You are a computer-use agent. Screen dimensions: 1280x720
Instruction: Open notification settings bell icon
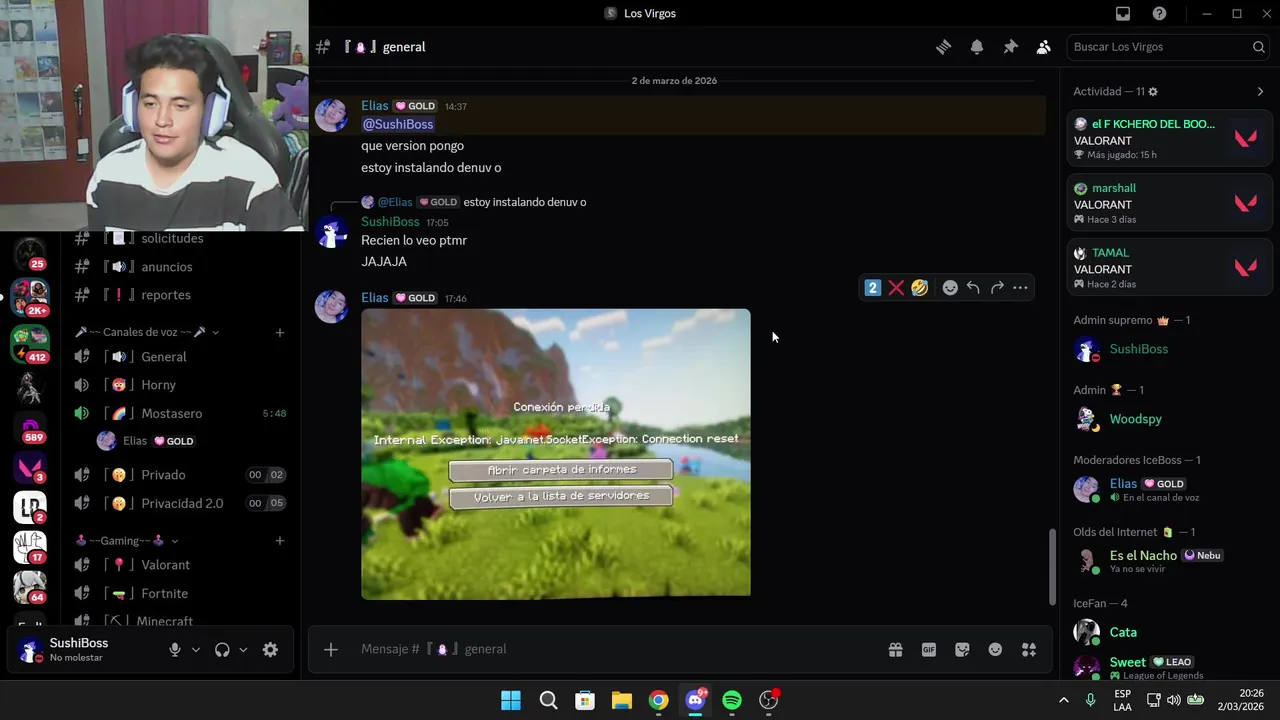click(x=977, y=47)
